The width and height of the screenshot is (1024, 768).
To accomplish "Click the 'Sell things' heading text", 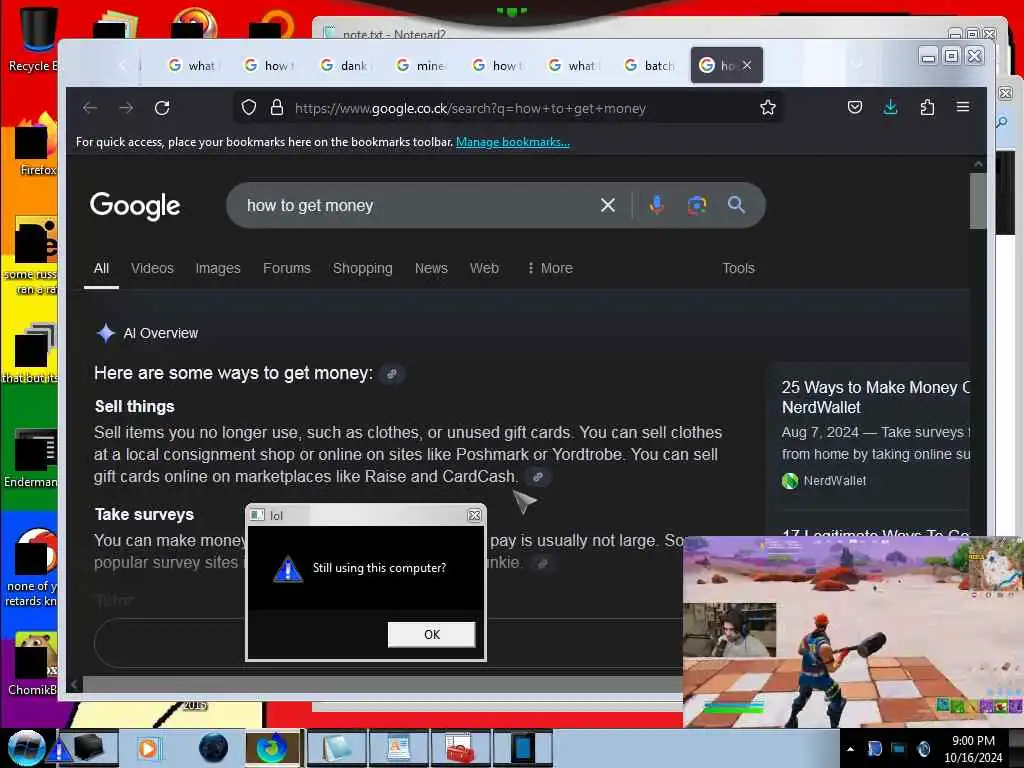I will [x=135, y=407].
